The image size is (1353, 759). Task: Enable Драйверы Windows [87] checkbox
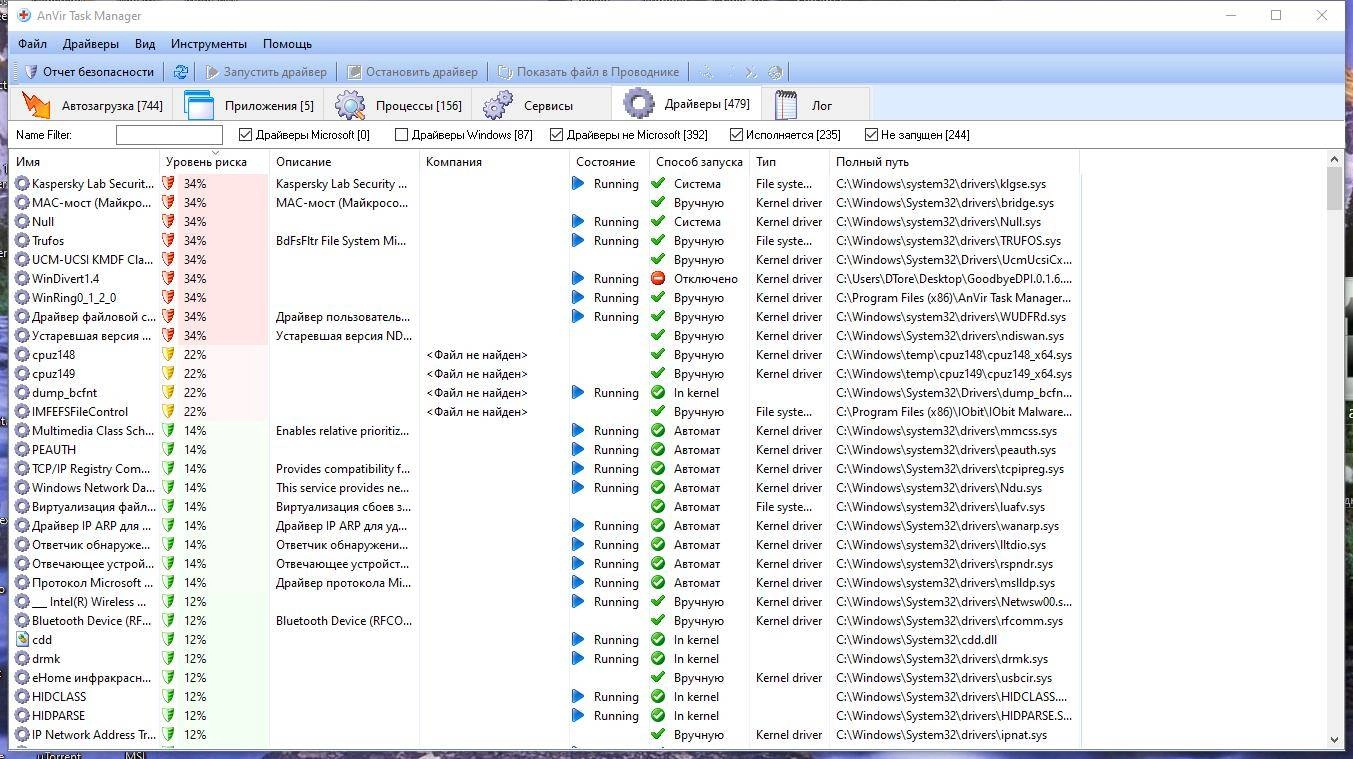401,135
